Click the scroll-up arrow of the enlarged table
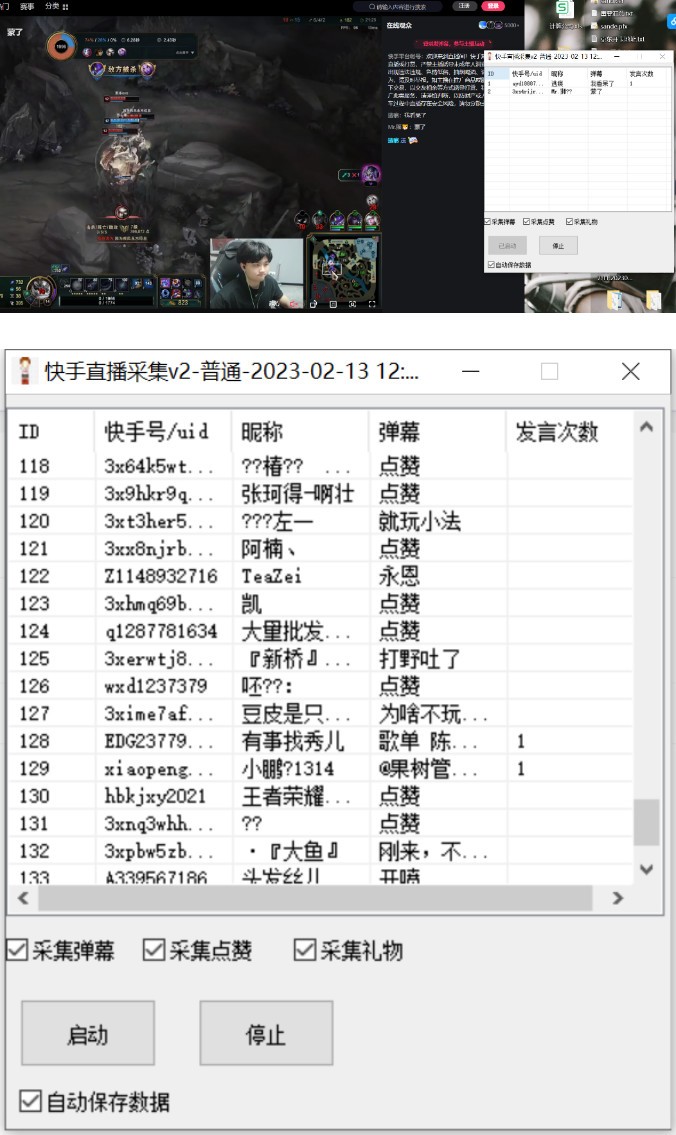Viewport: 676px width, 1135px height. pyautogui.click(x=646, y=427)
